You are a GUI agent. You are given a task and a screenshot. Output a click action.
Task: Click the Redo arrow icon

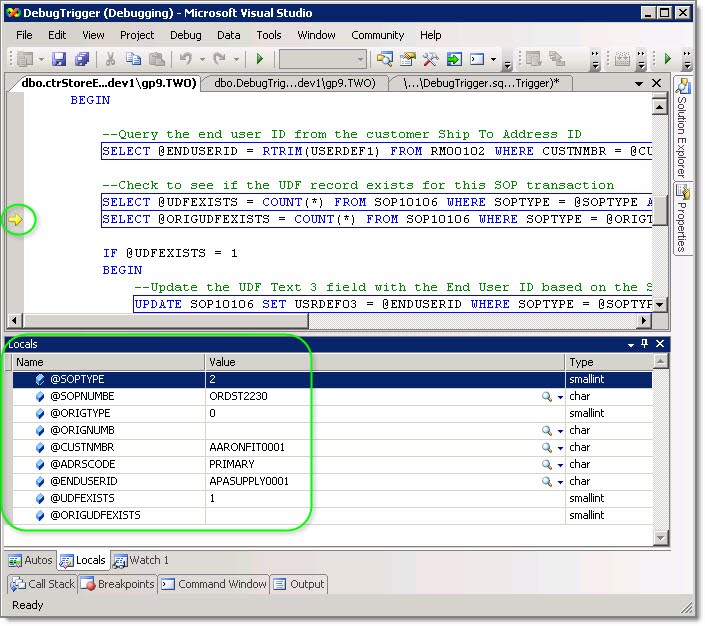(219, 59)
